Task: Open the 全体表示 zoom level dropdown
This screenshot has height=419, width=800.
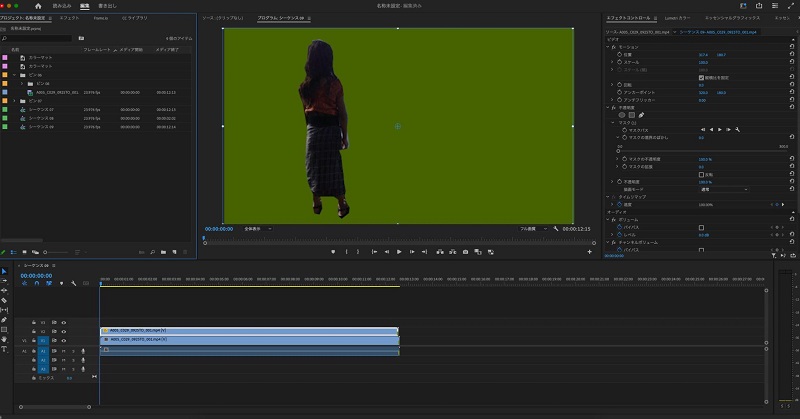Action: (257, 229)
